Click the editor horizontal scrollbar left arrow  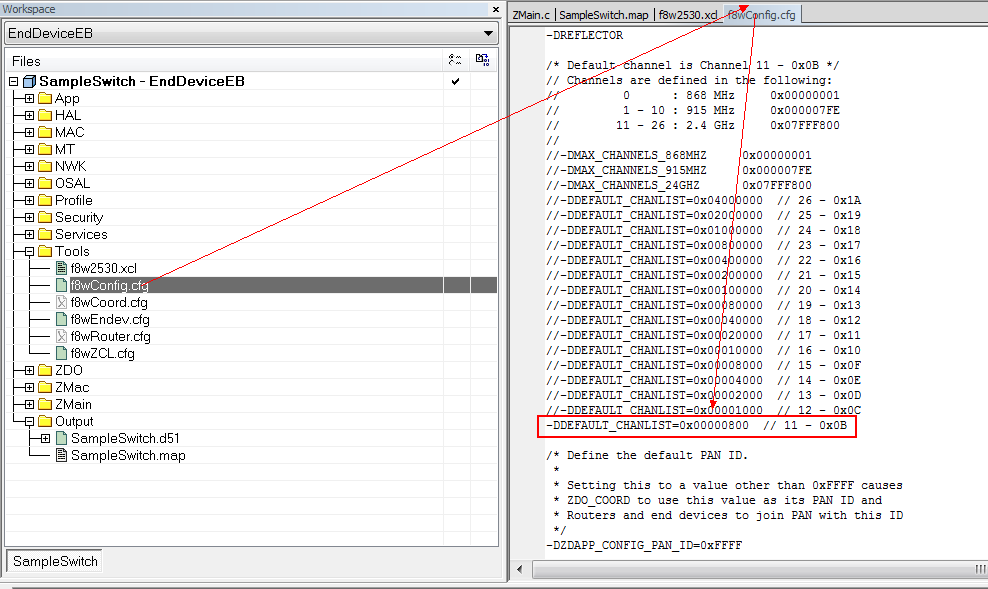pyautogui.click(x=520, y=569)
